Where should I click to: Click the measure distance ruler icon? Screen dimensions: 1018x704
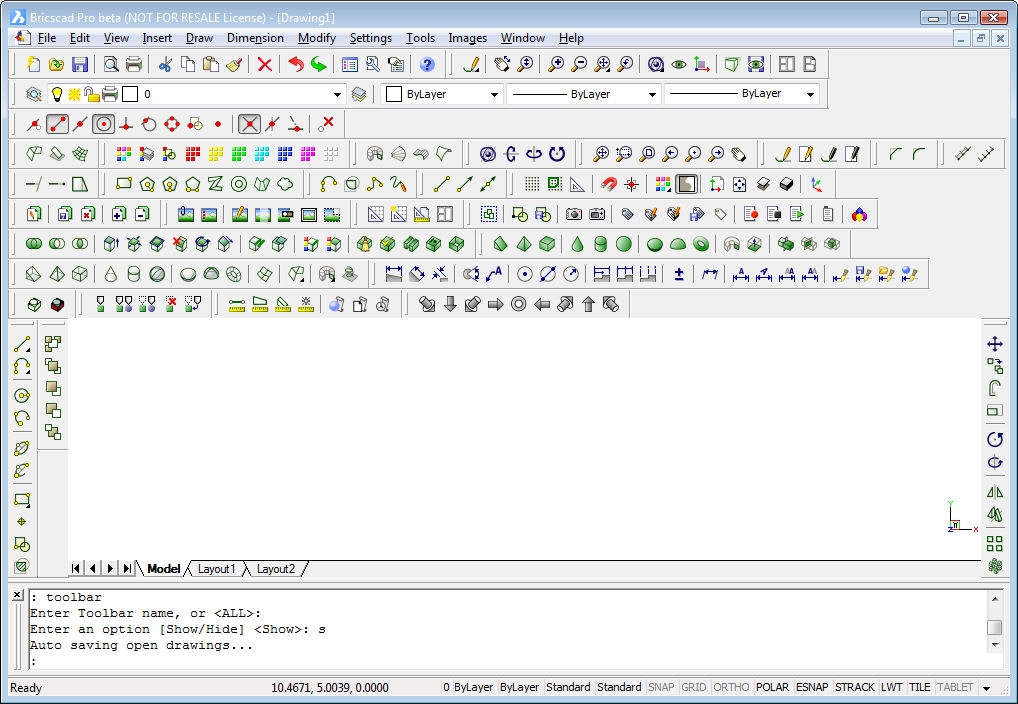237,304
